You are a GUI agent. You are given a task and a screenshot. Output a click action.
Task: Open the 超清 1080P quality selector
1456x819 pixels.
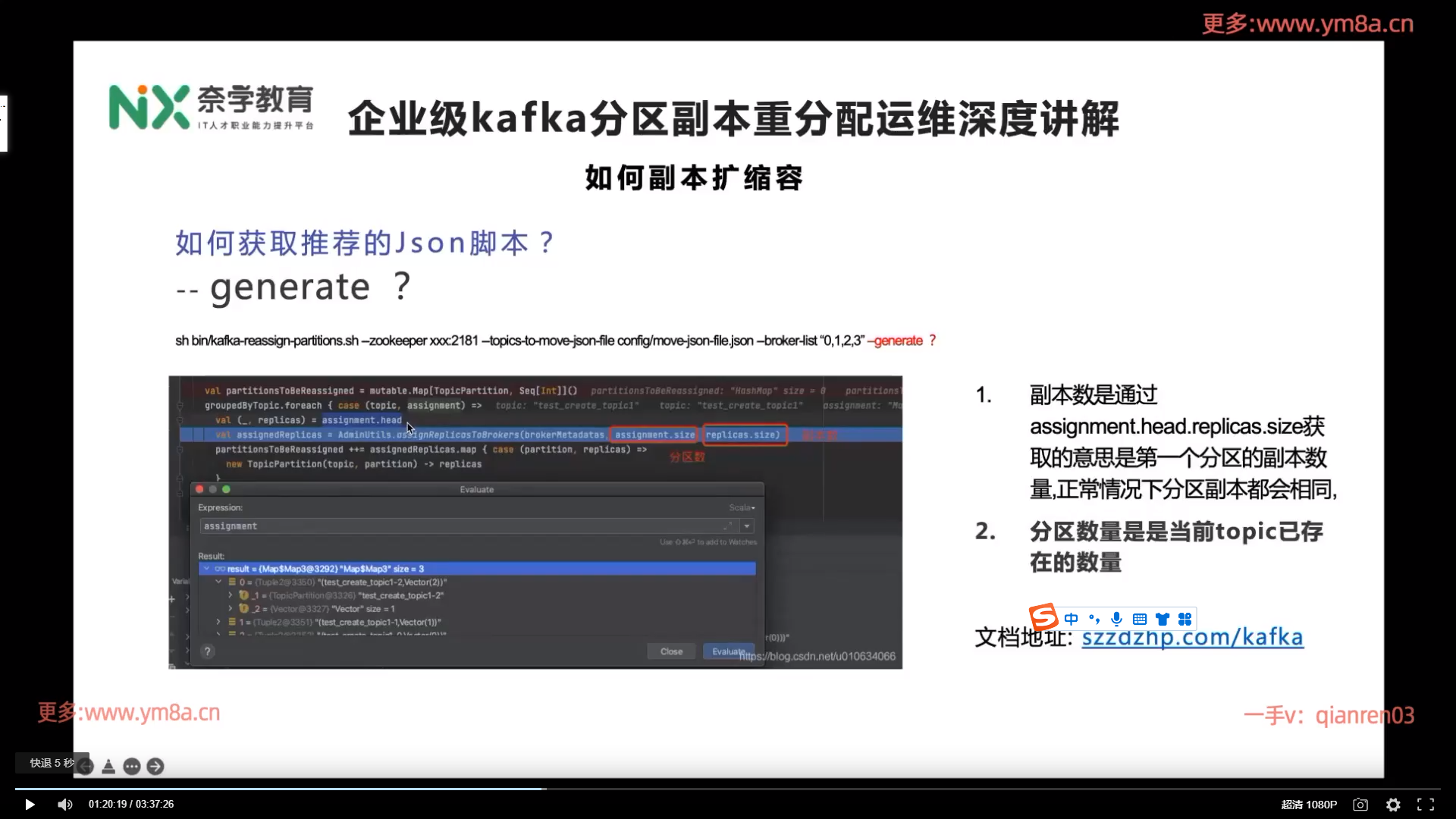click(x=1309, y=805)
